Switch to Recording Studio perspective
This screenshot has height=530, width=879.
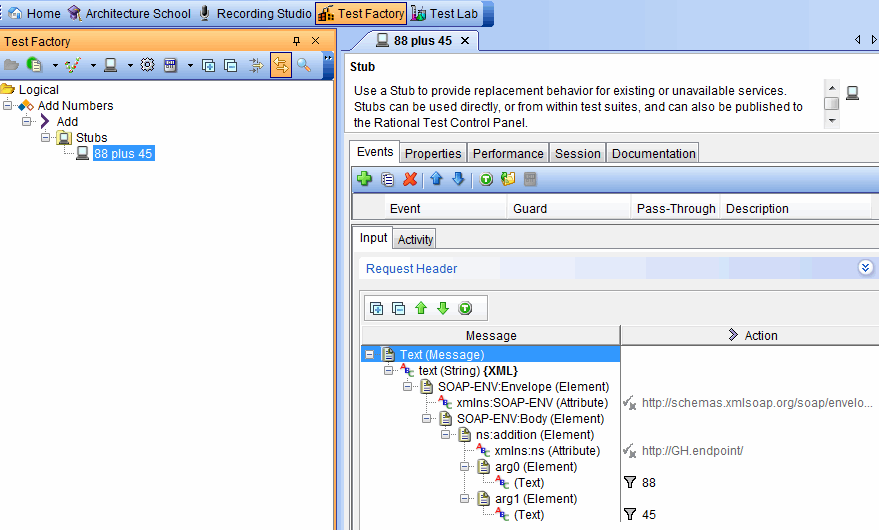coord(255,13)
